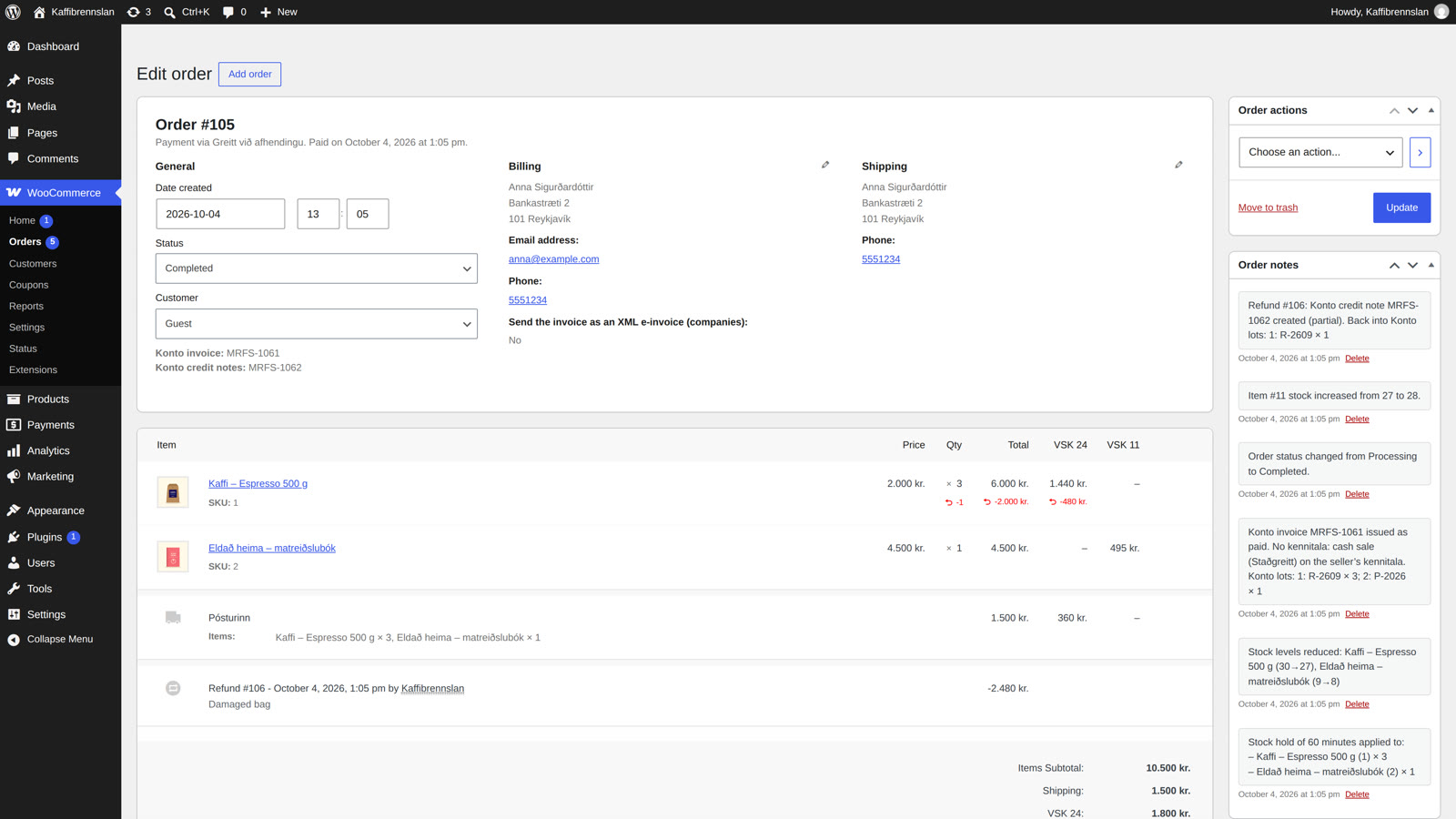This screenshot has height=819, width=1456.
Task: Click the Add order button
Action: pos(249,74)
